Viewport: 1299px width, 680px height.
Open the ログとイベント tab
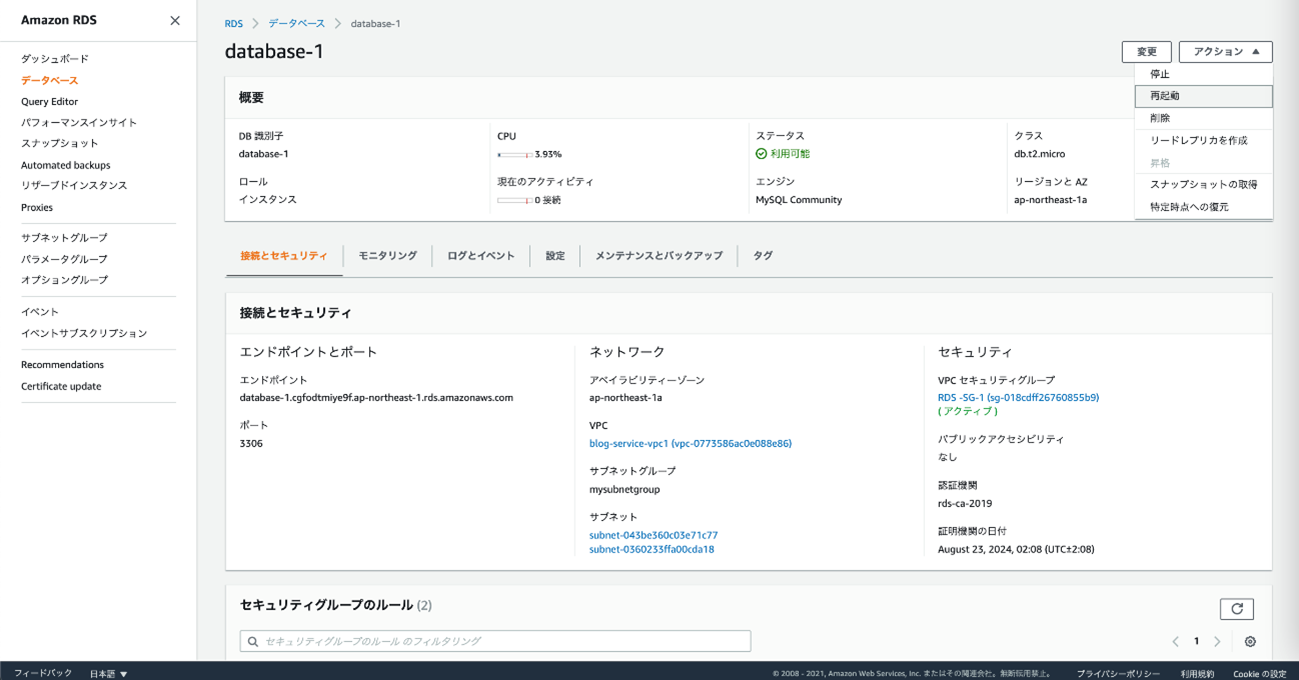(x=481, y=256)
